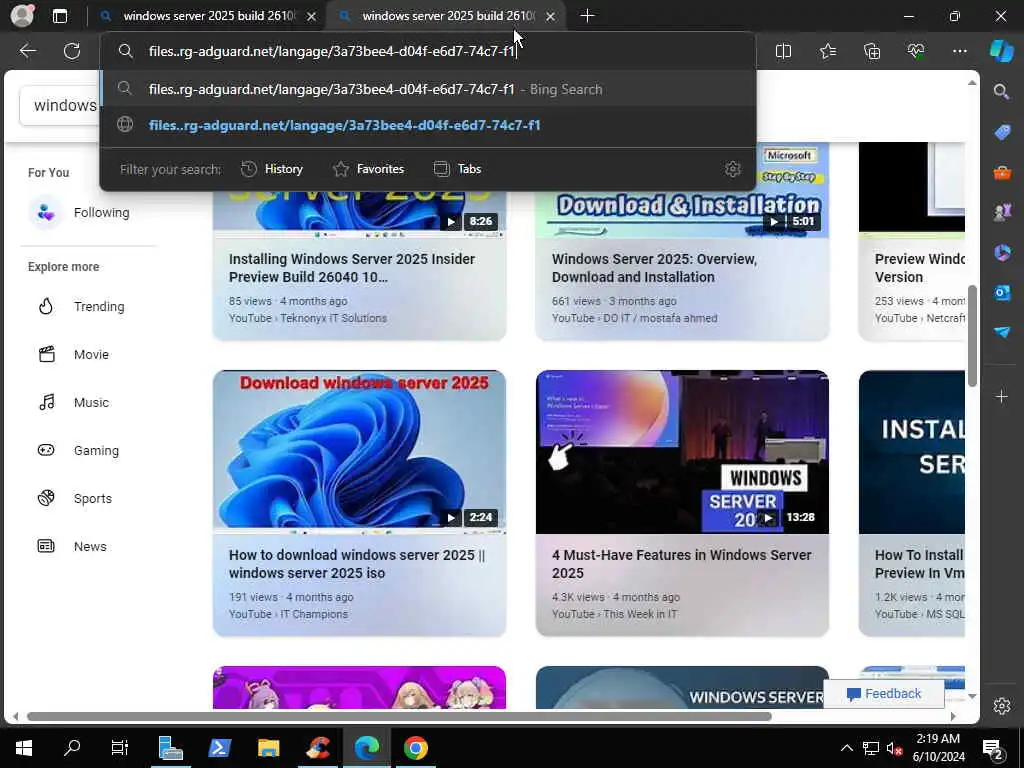
Task: Open the Favorites star menu
Action: pyautogui.click(x=827, y=51)
